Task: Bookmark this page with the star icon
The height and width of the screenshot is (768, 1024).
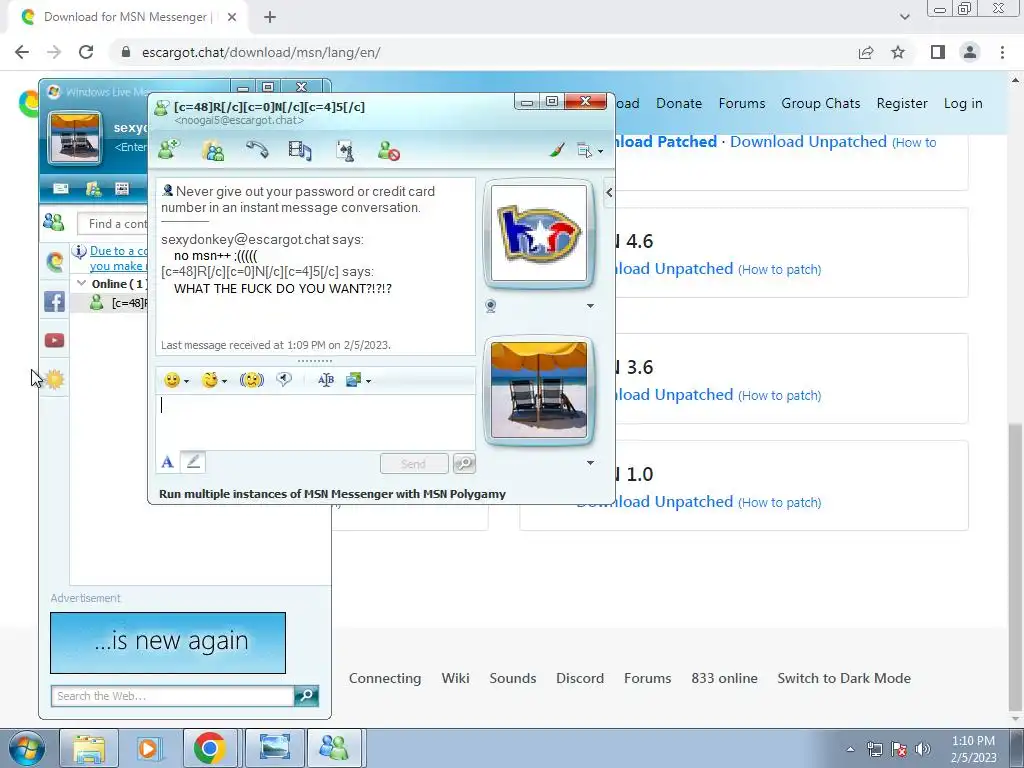Action: coord(899,52)
